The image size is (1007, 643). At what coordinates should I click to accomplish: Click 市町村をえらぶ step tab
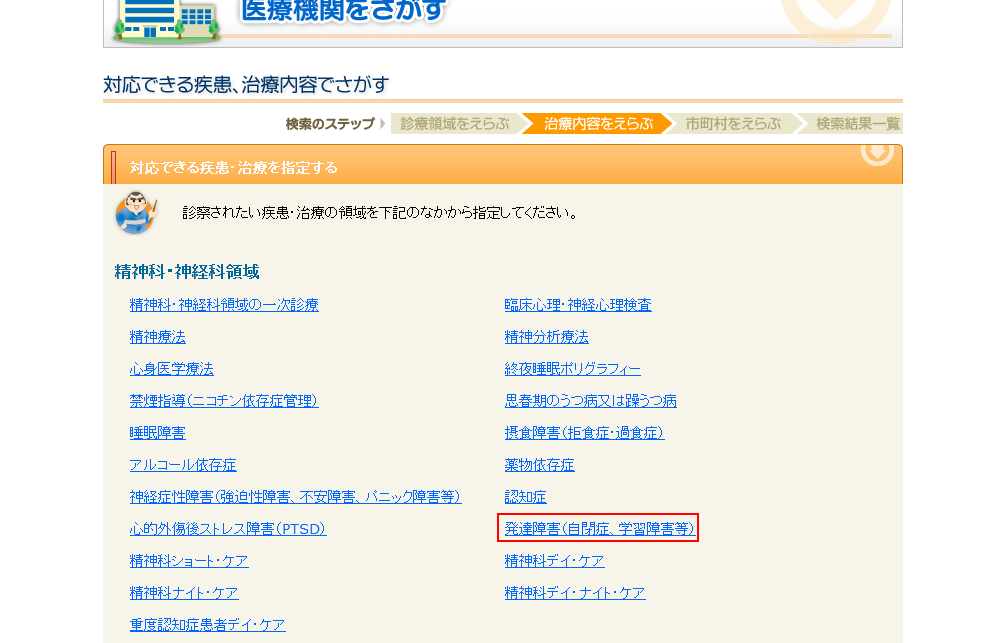coord(733,124)
